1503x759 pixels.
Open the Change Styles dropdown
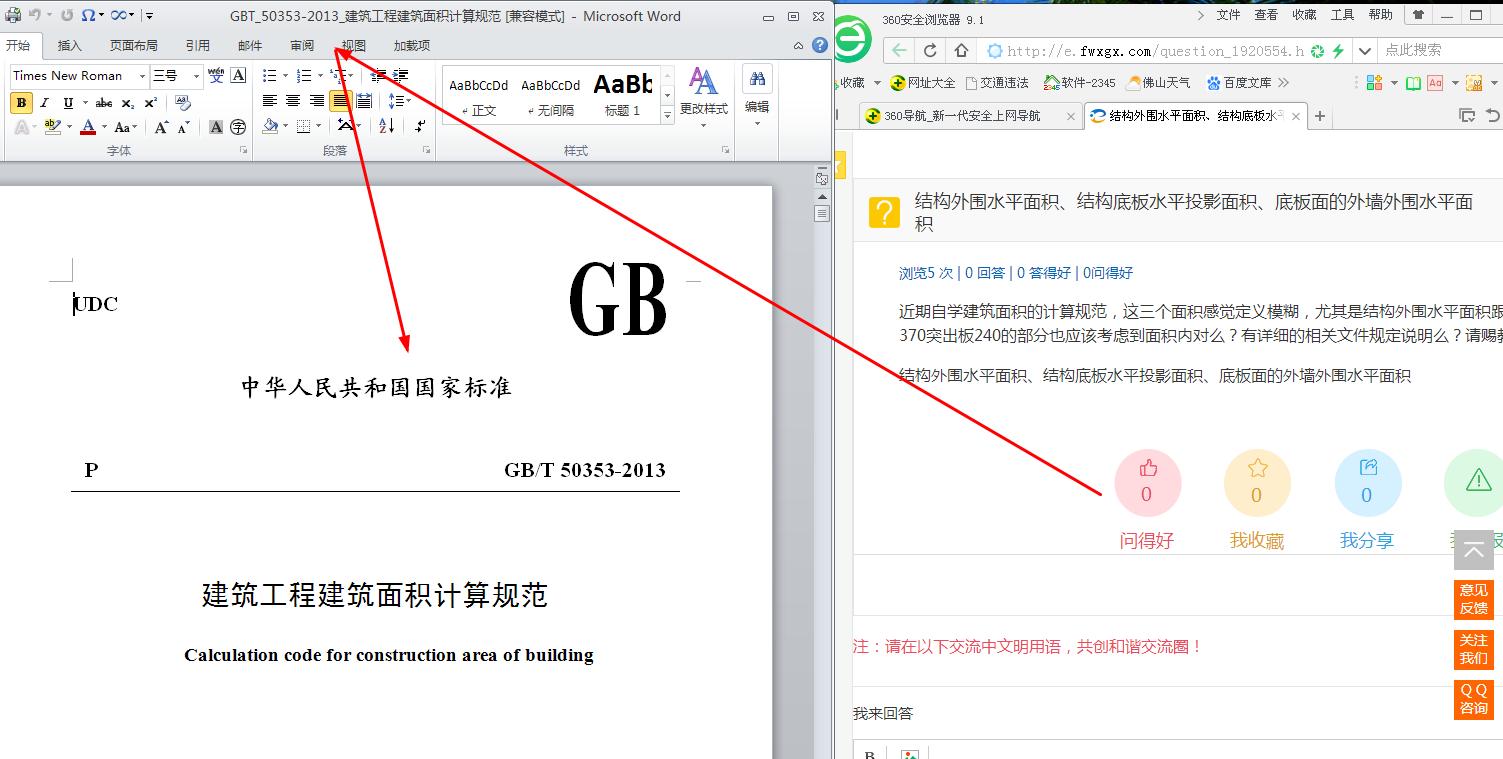click(x=704, y=98)
